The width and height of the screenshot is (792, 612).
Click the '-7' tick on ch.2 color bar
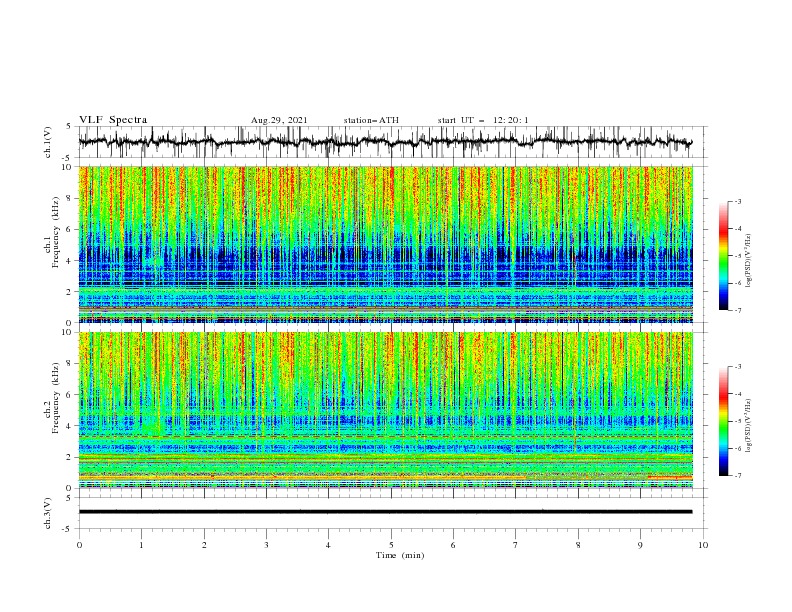737,476
